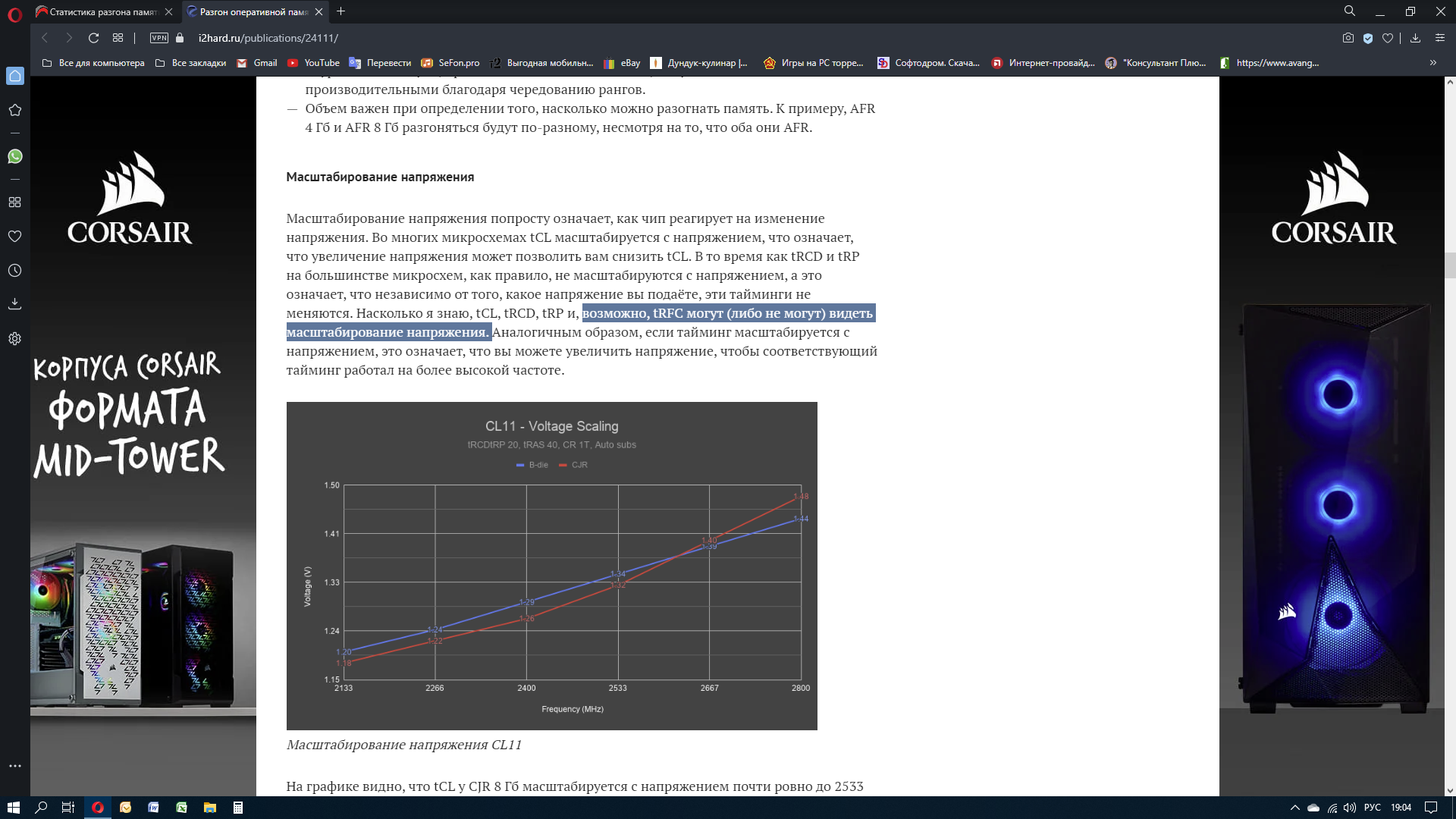Add page to bookmarks heart icon
This screenshot has width=1456, height=819.
point(1388,38)
